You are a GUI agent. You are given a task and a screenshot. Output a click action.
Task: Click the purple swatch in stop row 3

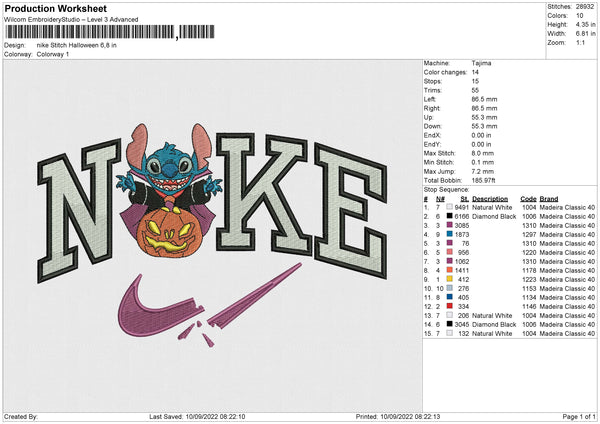[450, 225]
